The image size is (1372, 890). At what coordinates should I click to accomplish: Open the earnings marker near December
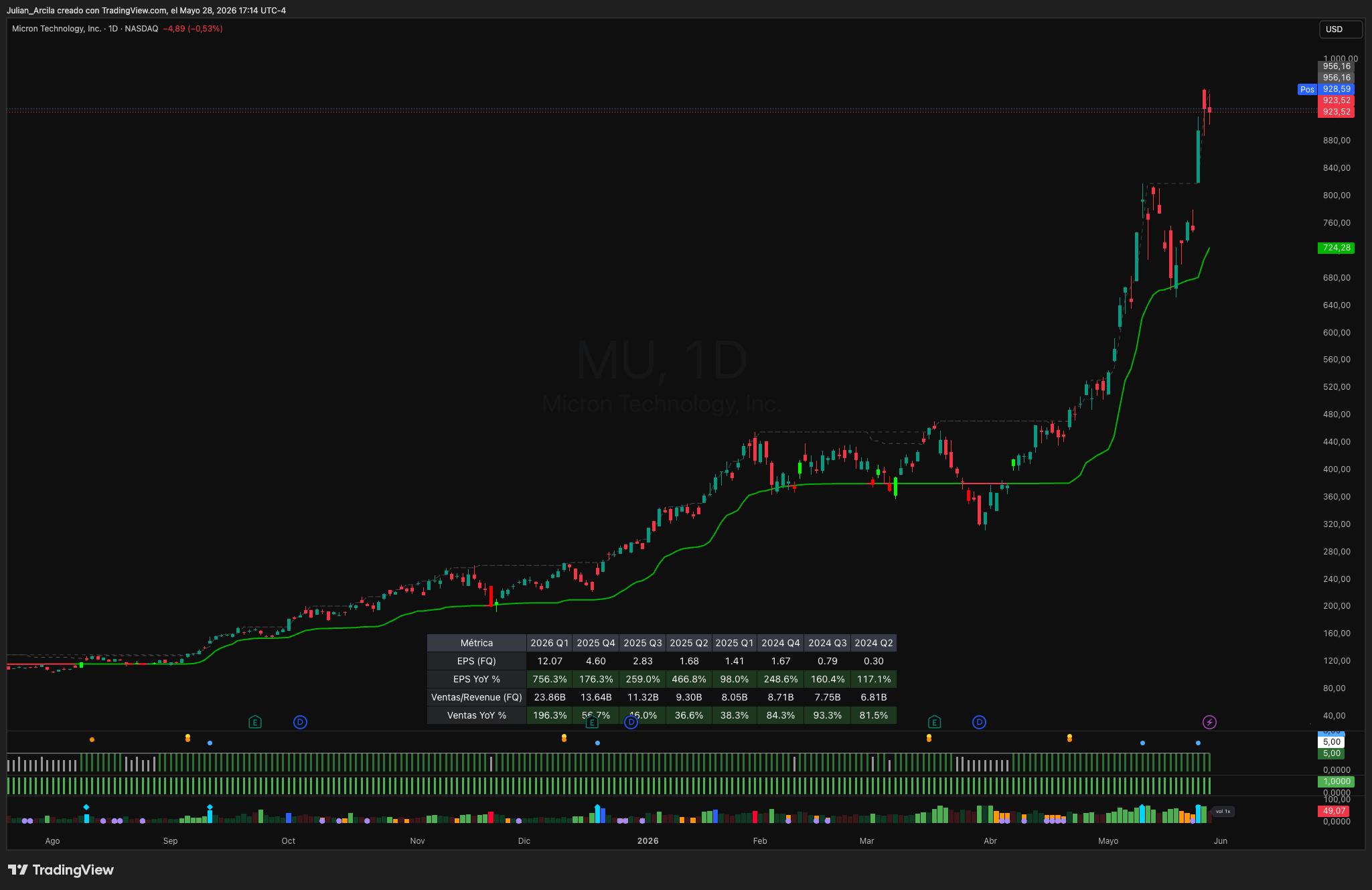pyautogui.click(x=592, y=722)
